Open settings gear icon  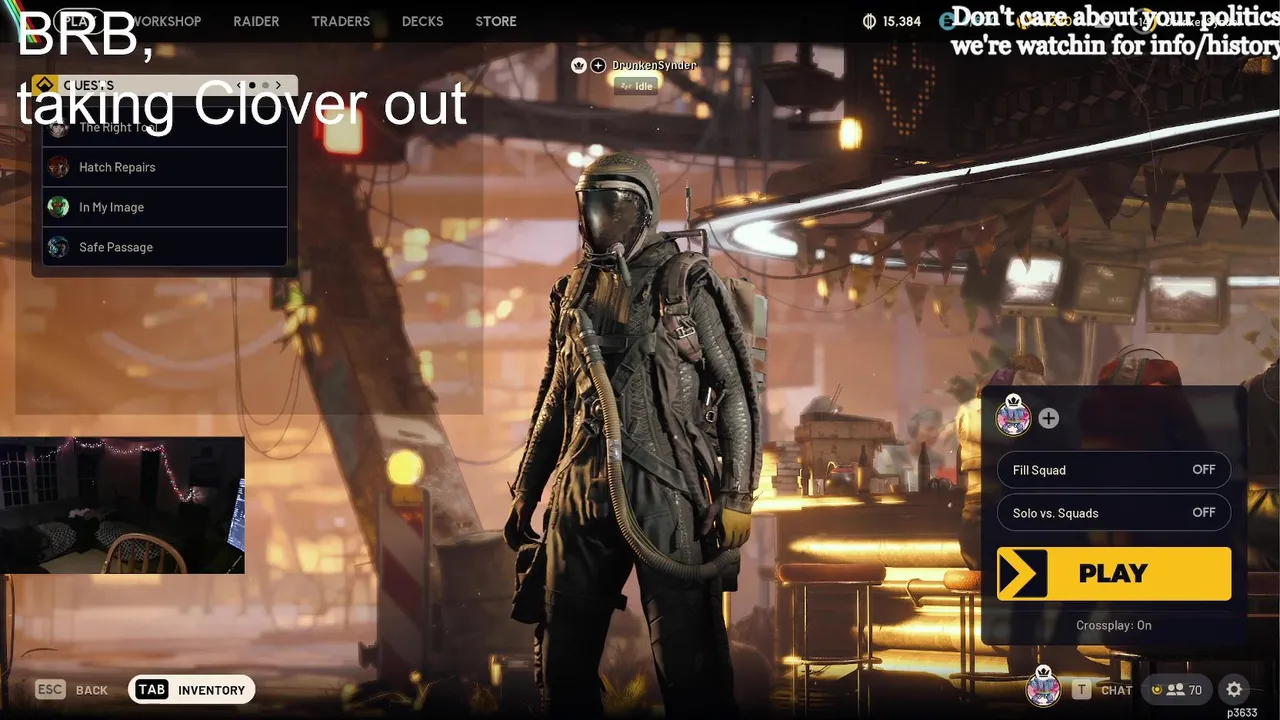tap(1234, 689)
